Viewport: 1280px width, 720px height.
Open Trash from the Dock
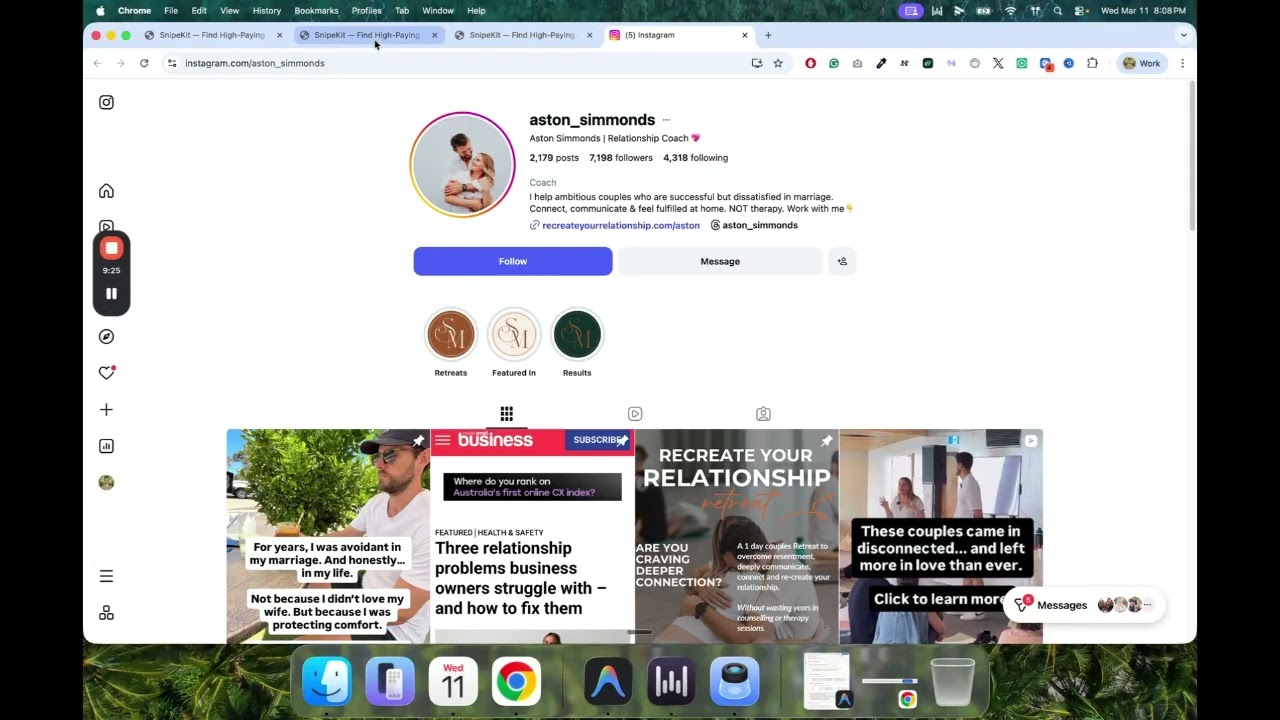(952, 681)
